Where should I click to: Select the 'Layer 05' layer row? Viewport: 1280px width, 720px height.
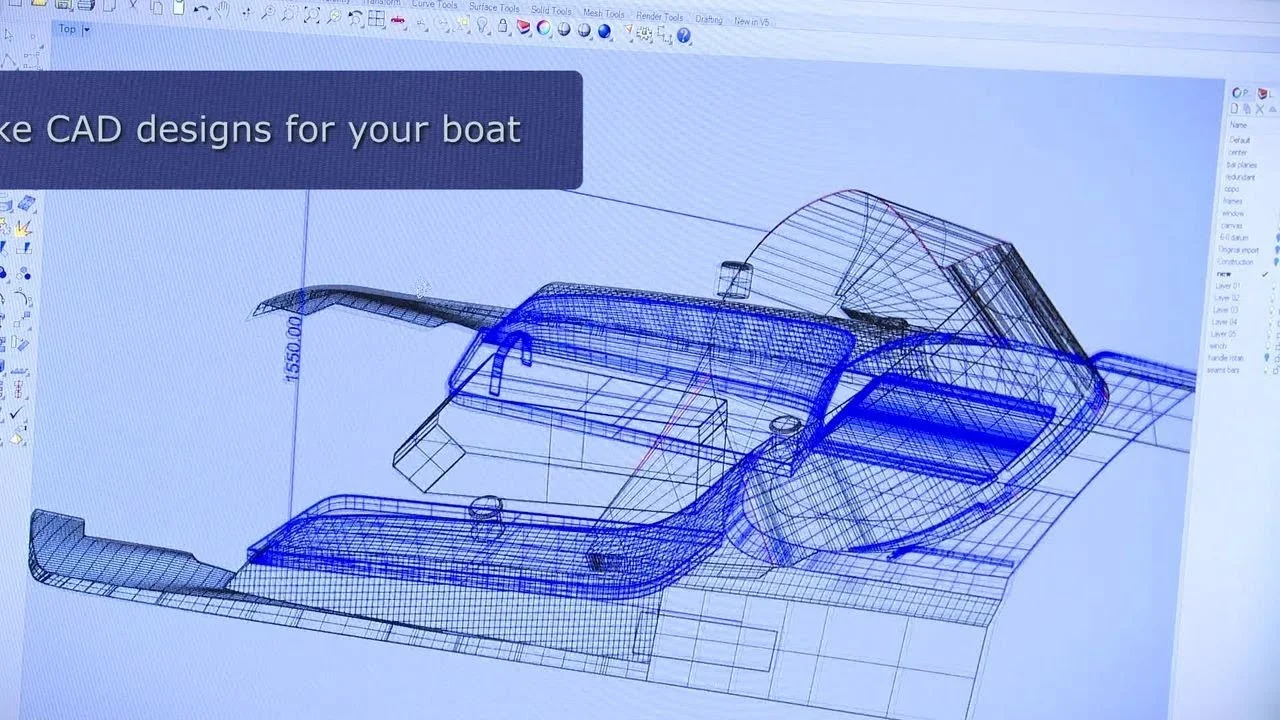coord(1224,334)
